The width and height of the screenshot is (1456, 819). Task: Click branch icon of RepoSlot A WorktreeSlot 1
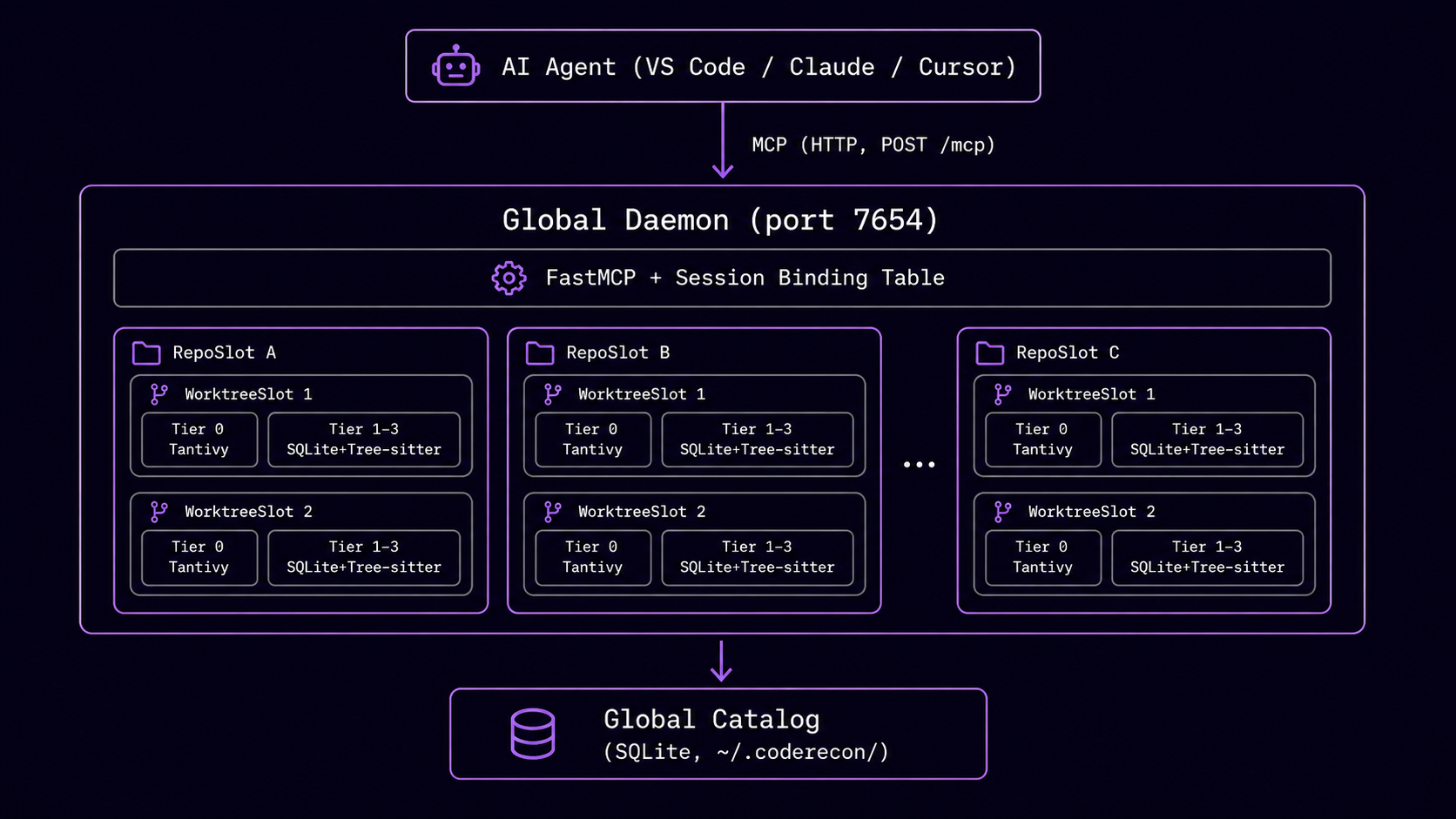tap(158, 394)
